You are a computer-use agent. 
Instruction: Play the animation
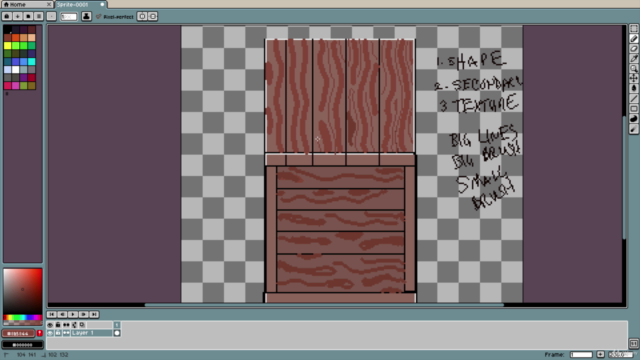pos(73,315)
